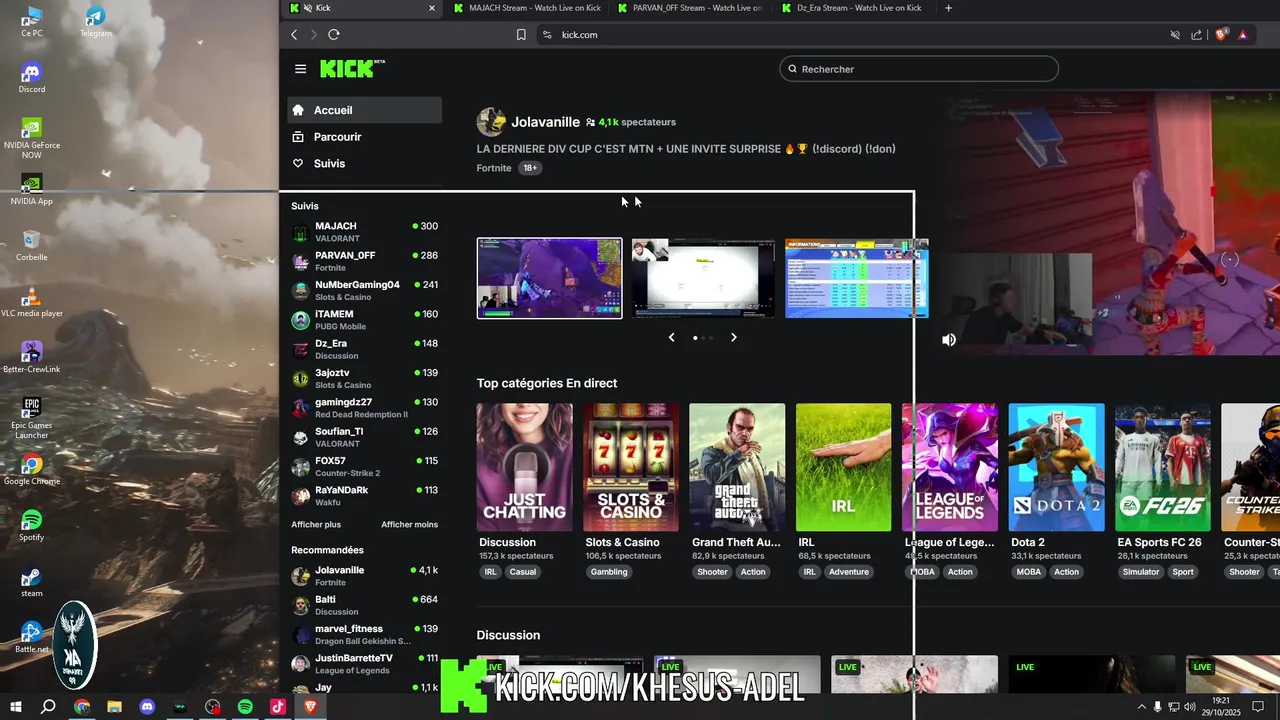
Task: Open Corbeille recycle bin icon
Action: click(x=32, y=245)
